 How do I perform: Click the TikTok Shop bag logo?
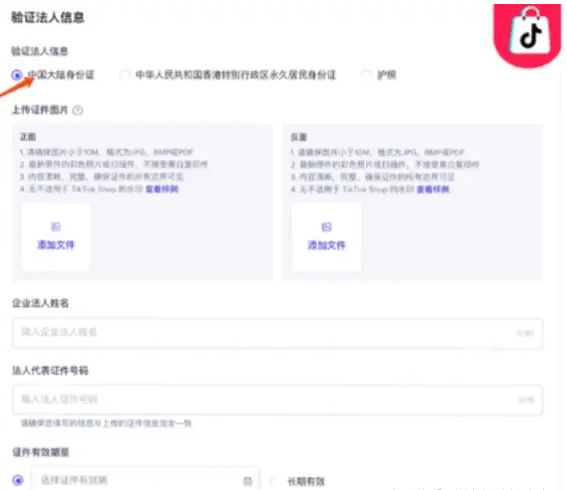pos(529,35)
